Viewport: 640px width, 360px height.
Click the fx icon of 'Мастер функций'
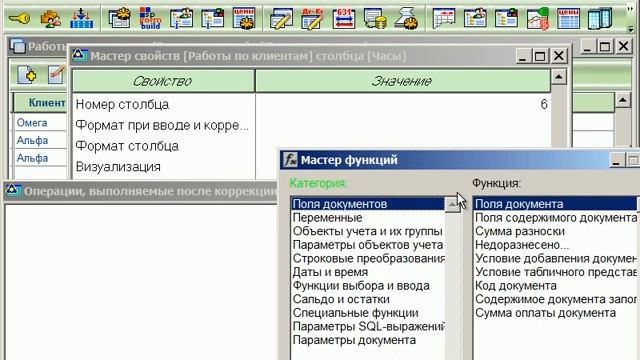[x=290, y=160]
